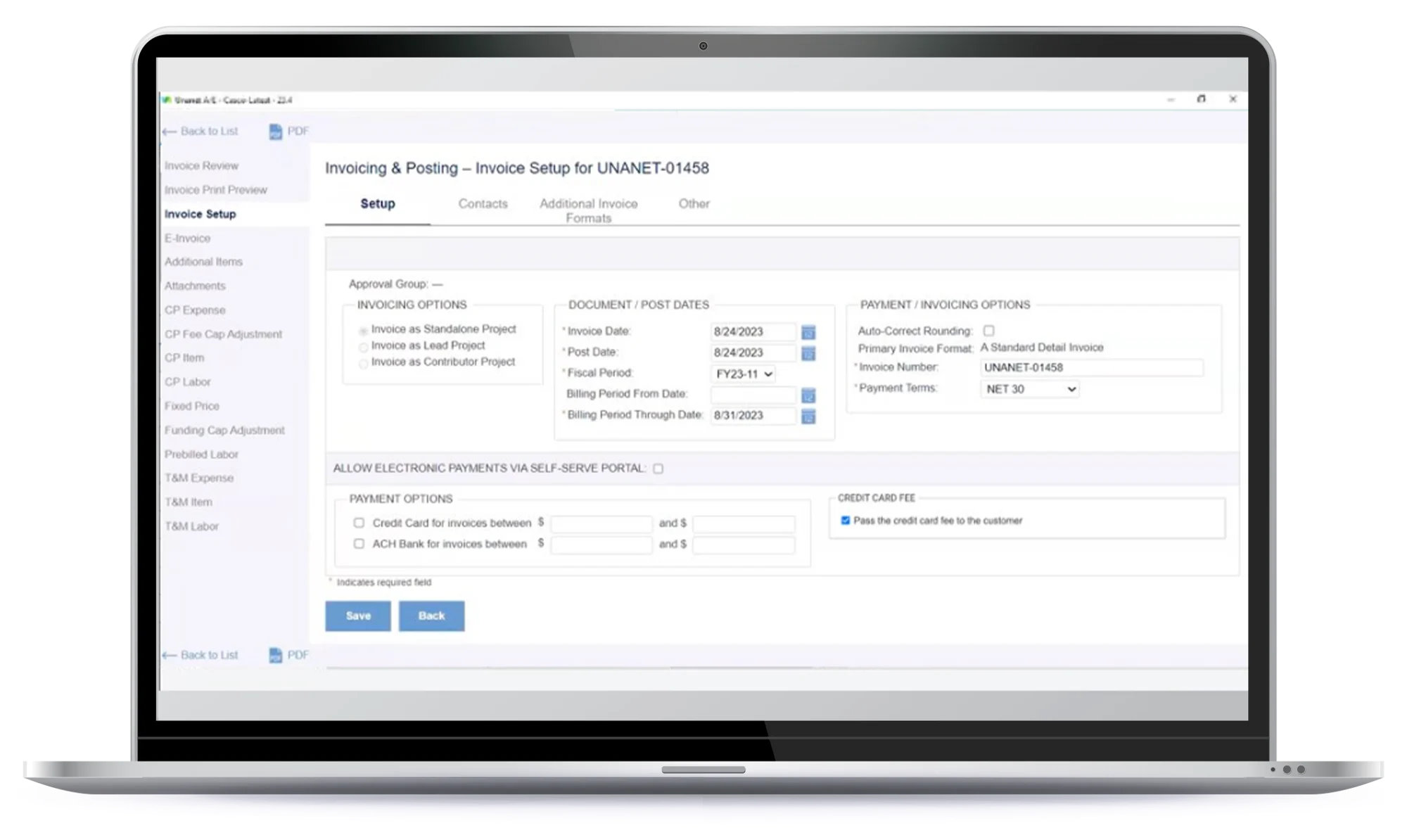The height and width of the screenshot is (840, 1407).
Task: Open CP Expense in sidebar
Action: 195,310
